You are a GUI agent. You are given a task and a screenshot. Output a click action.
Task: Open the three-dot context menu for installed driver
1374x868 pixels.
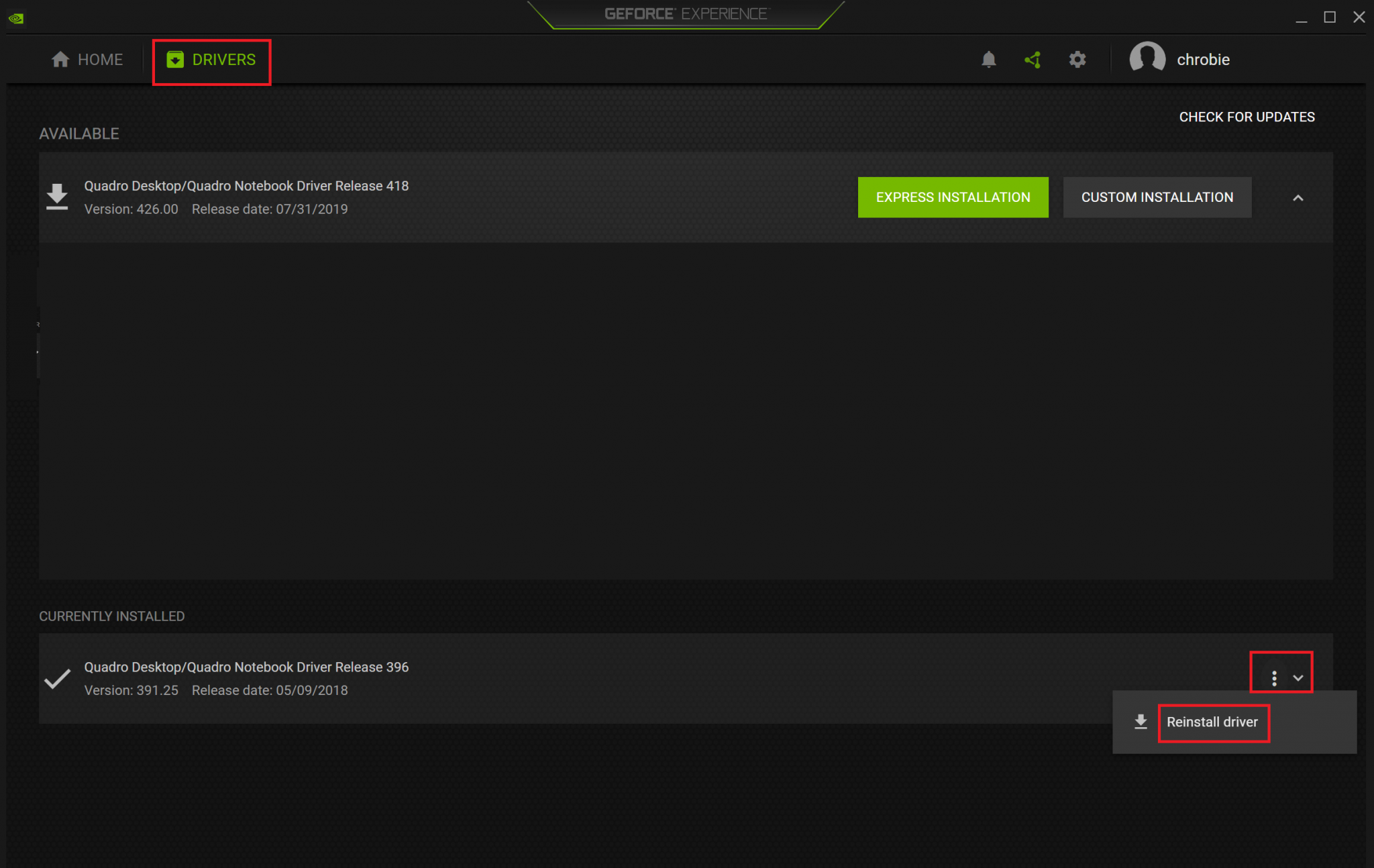pyautogui.click(x=1274, y=678)
